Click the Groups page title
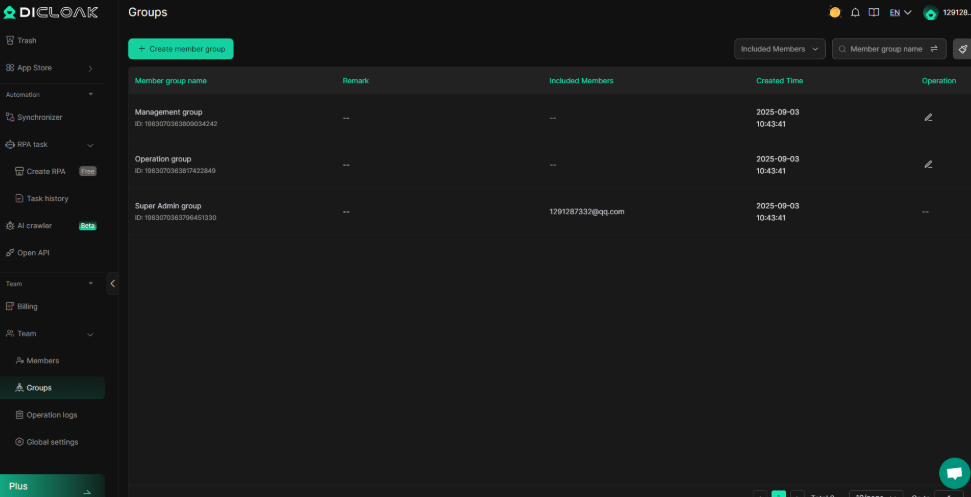This screenshot has width=971, height=497. tap(148, 12)
